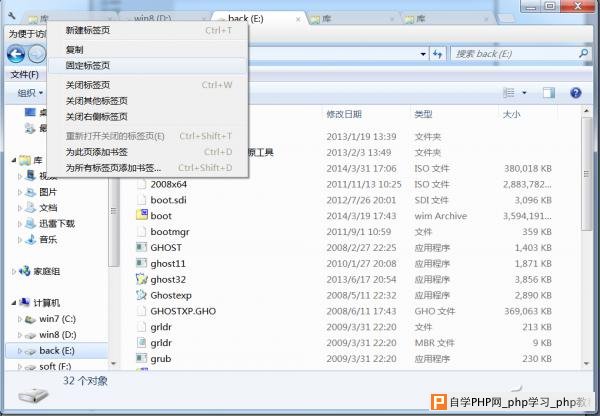Close the back (E:) tab

pyautogui.click(x=298, y=19)
